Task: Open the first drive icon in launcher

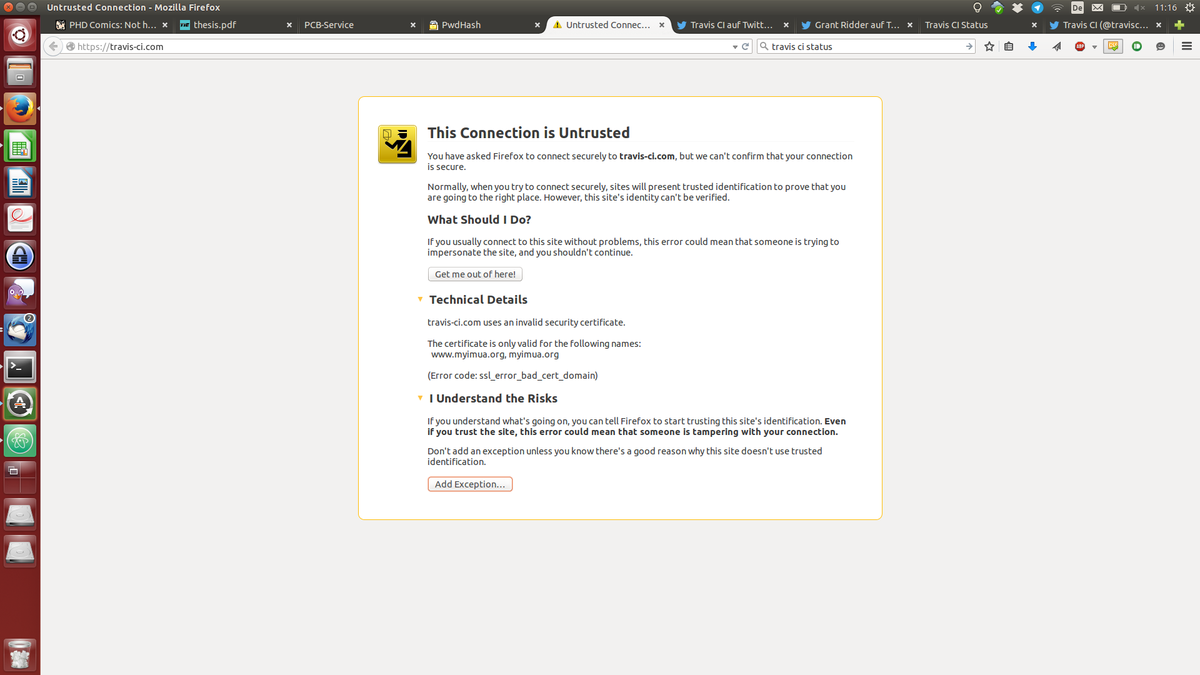Action: coord(20,514)
